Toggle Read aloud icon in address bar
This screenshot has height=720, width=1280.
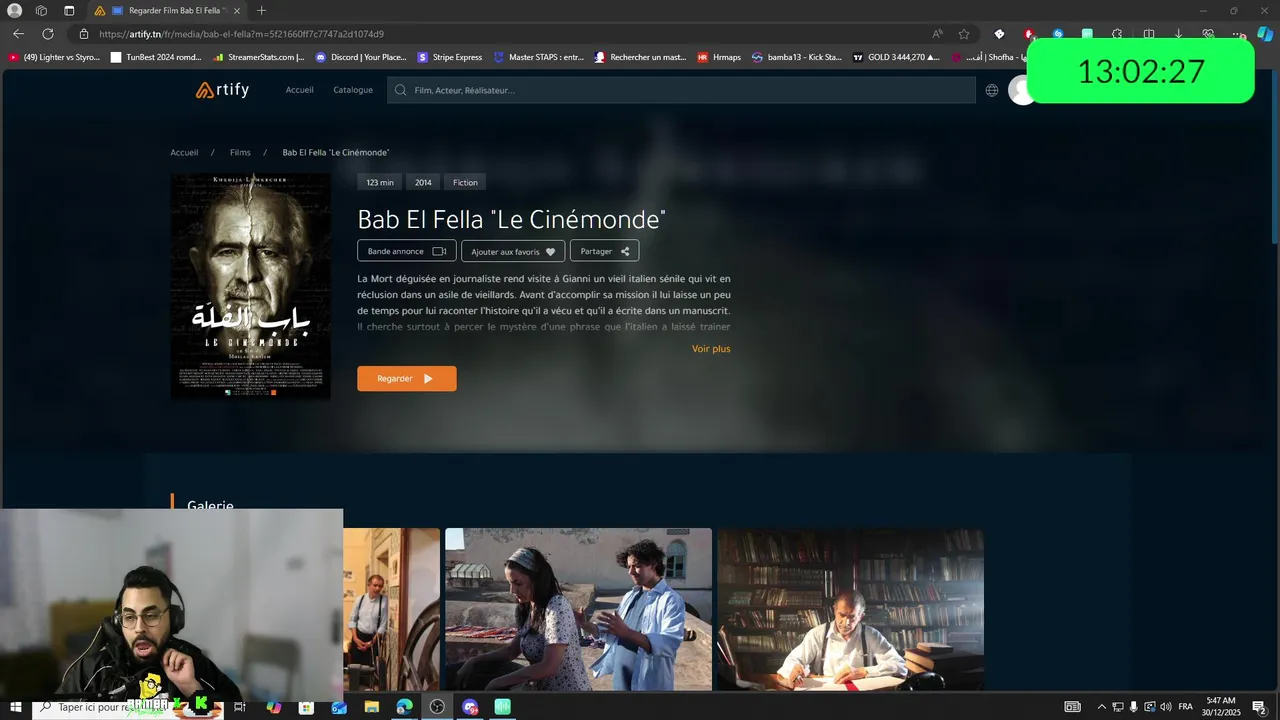(937, 33)
